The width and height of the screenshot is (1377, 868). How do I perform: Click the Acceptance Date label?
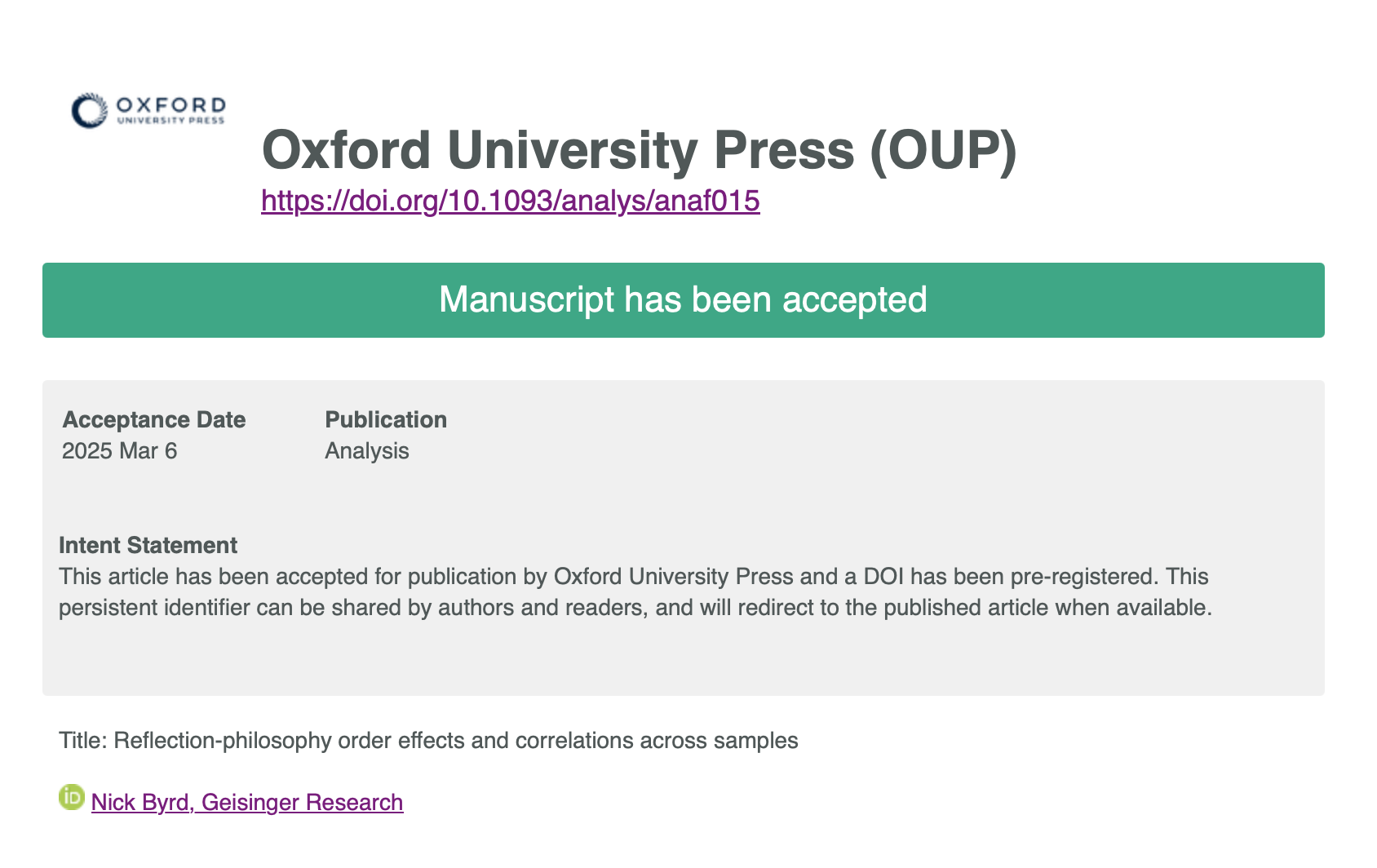pyautogui.click(x=154, y=419)
